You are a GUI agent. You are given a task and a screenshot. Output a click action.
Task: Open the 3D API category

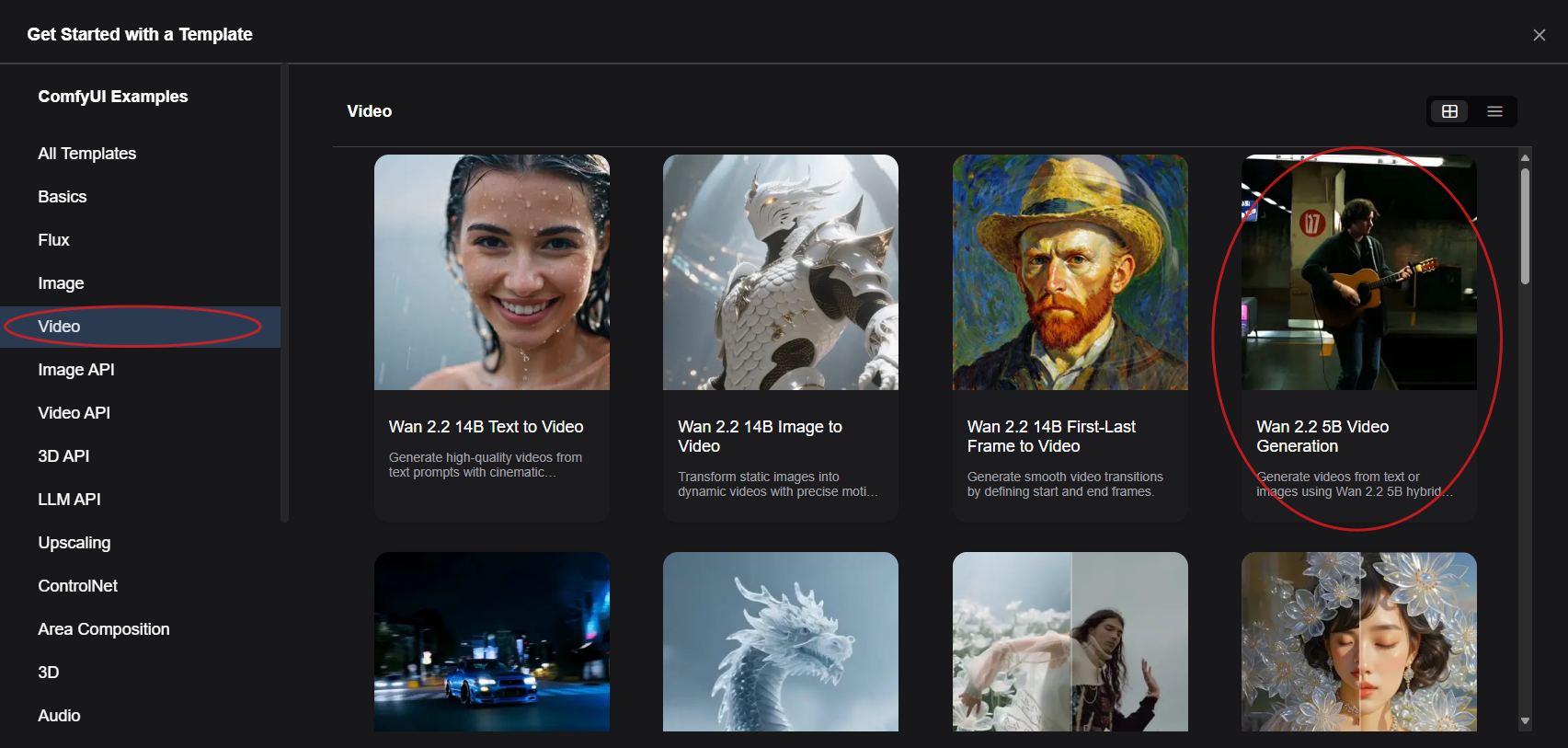(x=140, y=456)
